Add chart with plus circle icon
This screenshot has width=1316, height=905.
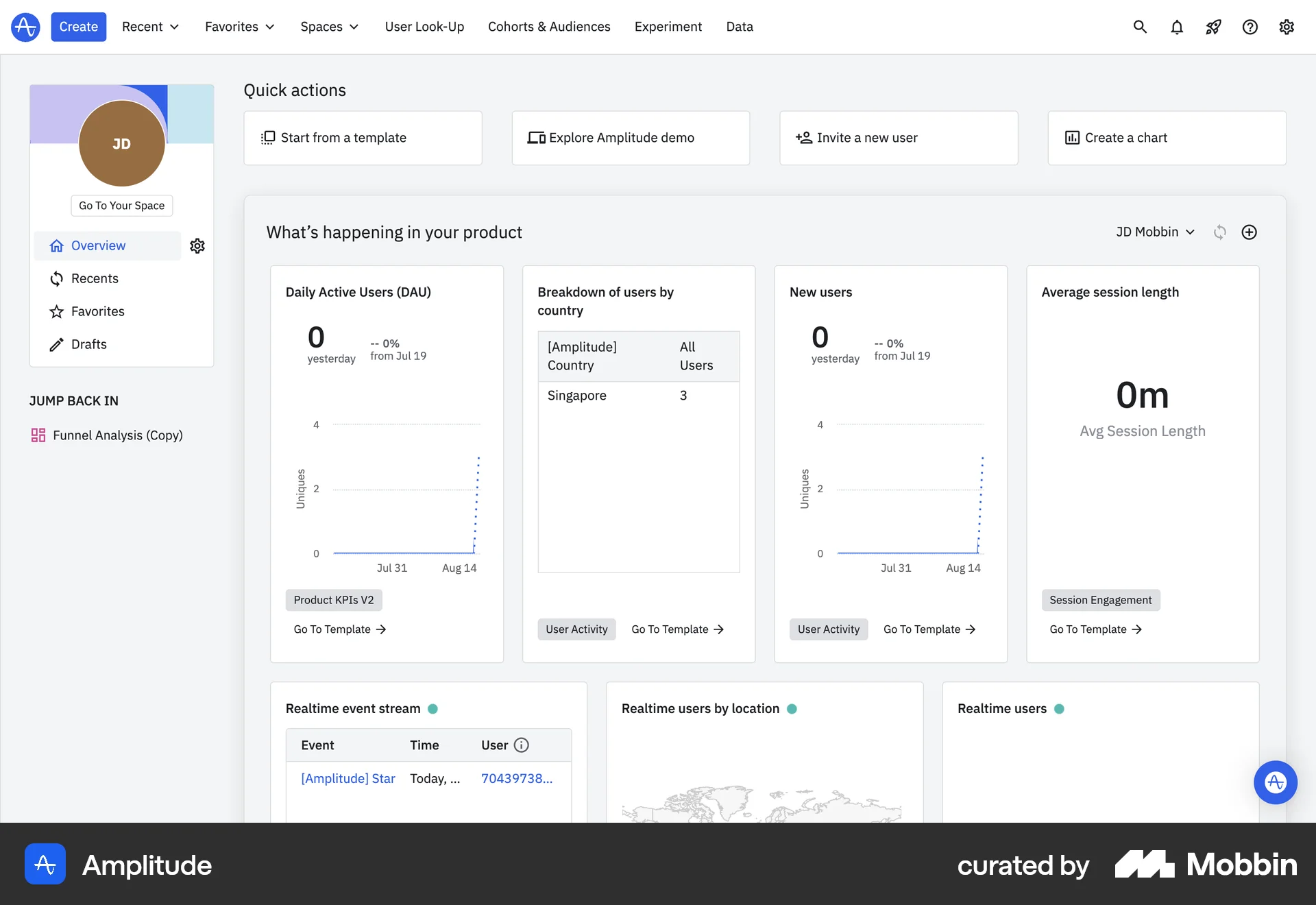pyautogui.click(x=1250, y=232)
